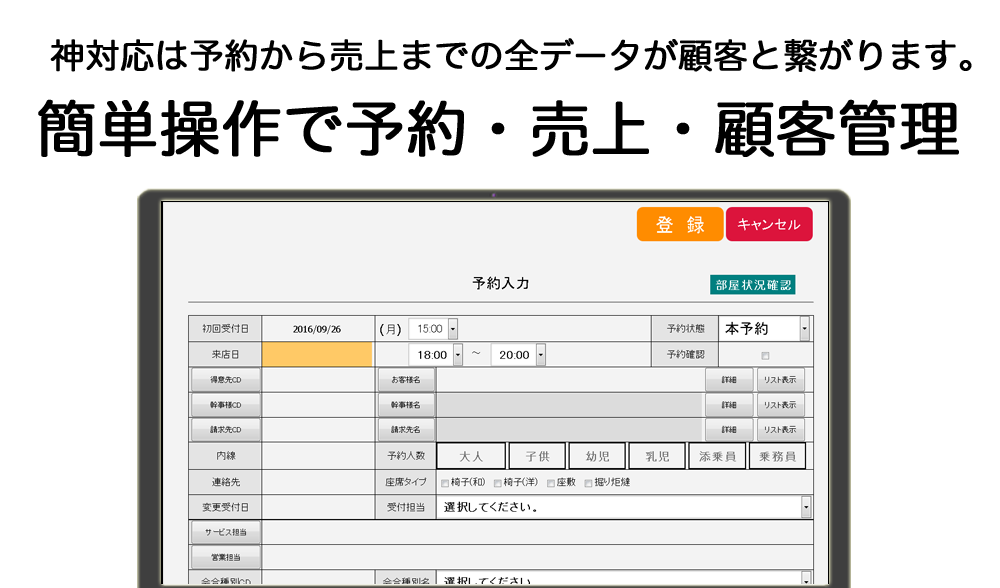Open the 18:00 start time dropdown

coord(458,355)
